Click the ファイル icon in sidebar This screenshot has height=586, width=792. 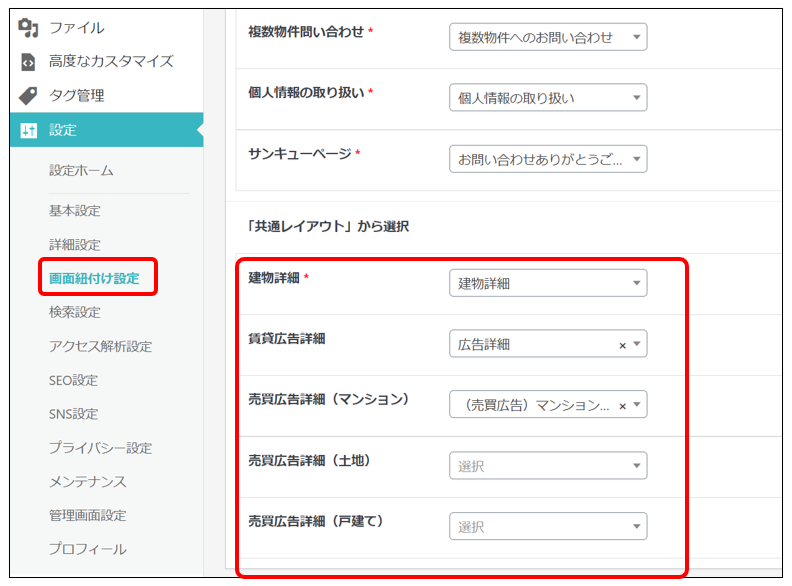point(28,27)
